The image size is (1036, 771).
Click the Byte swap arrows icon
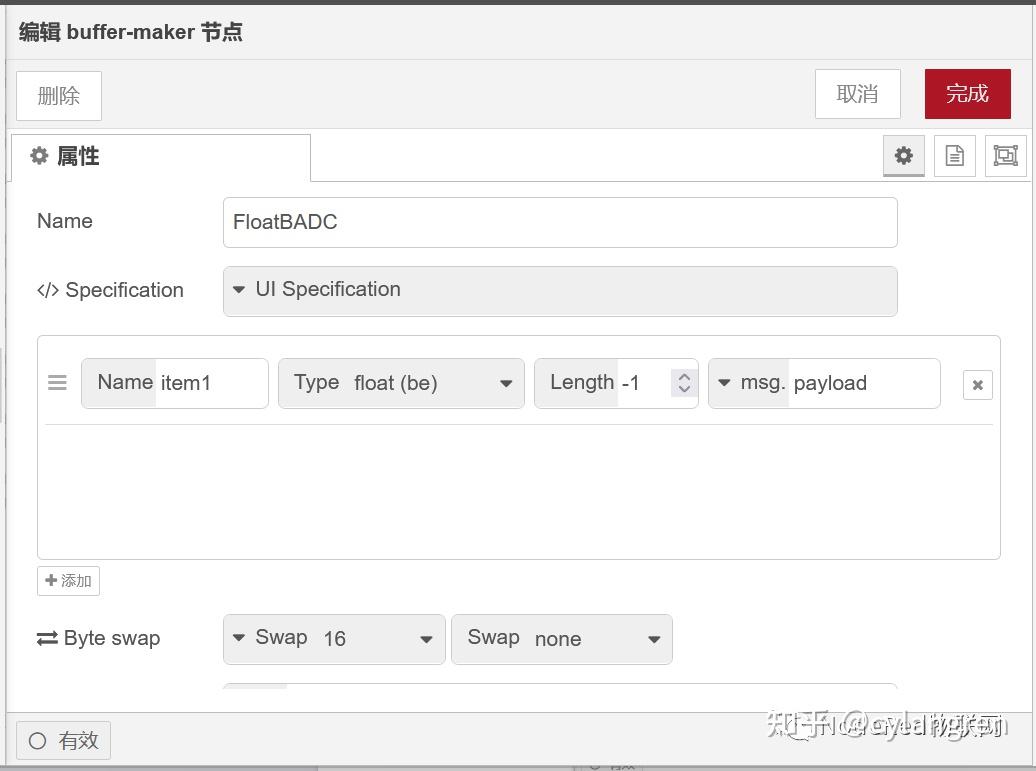tap(47, 638)
